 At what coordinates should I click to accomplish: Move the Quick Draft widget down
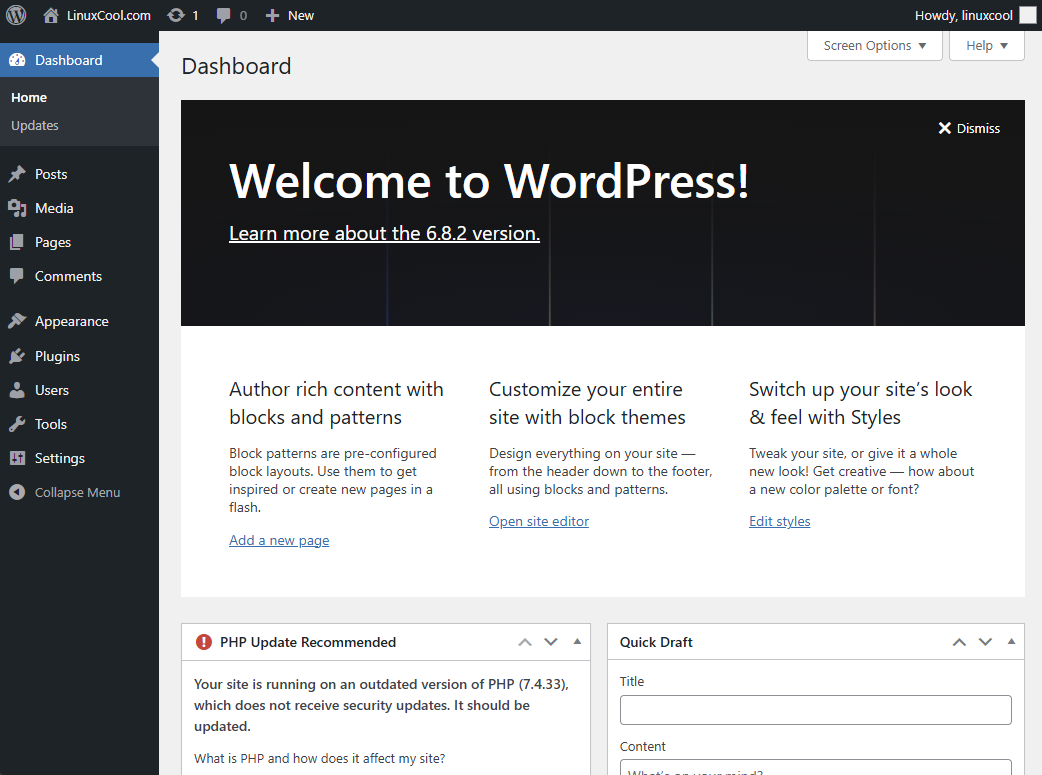point(985,642)
